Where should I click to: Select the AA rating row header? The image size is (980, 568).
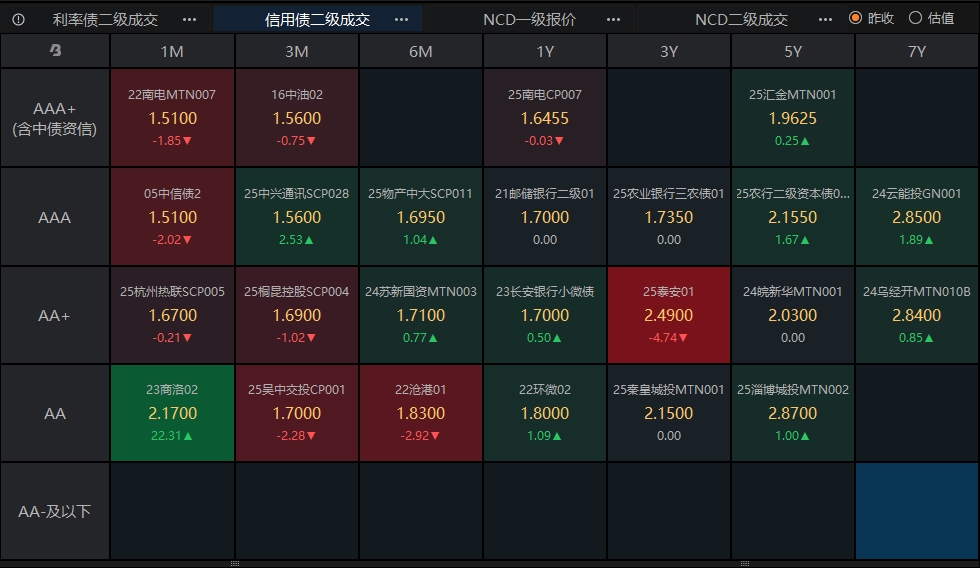point(55,413)
